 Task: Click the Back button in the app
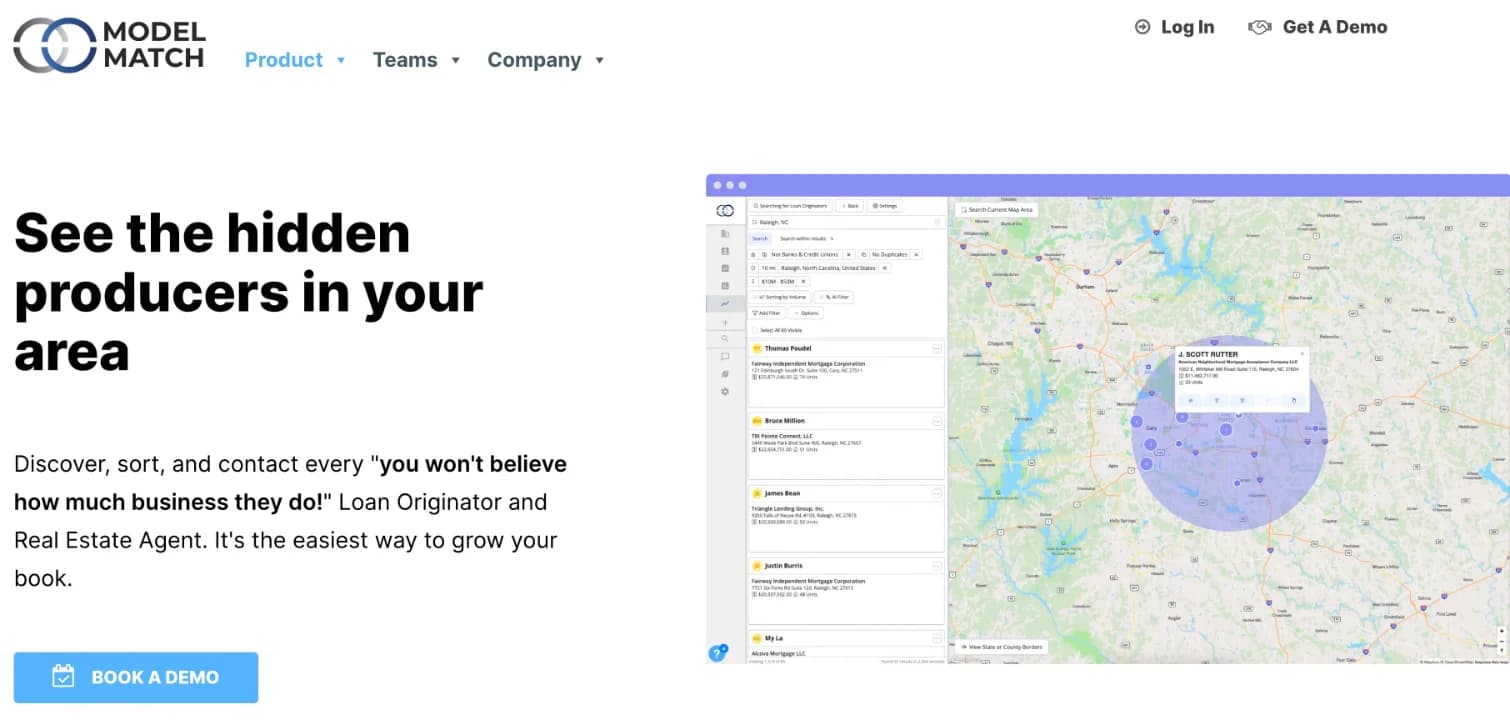coord(849,206)
